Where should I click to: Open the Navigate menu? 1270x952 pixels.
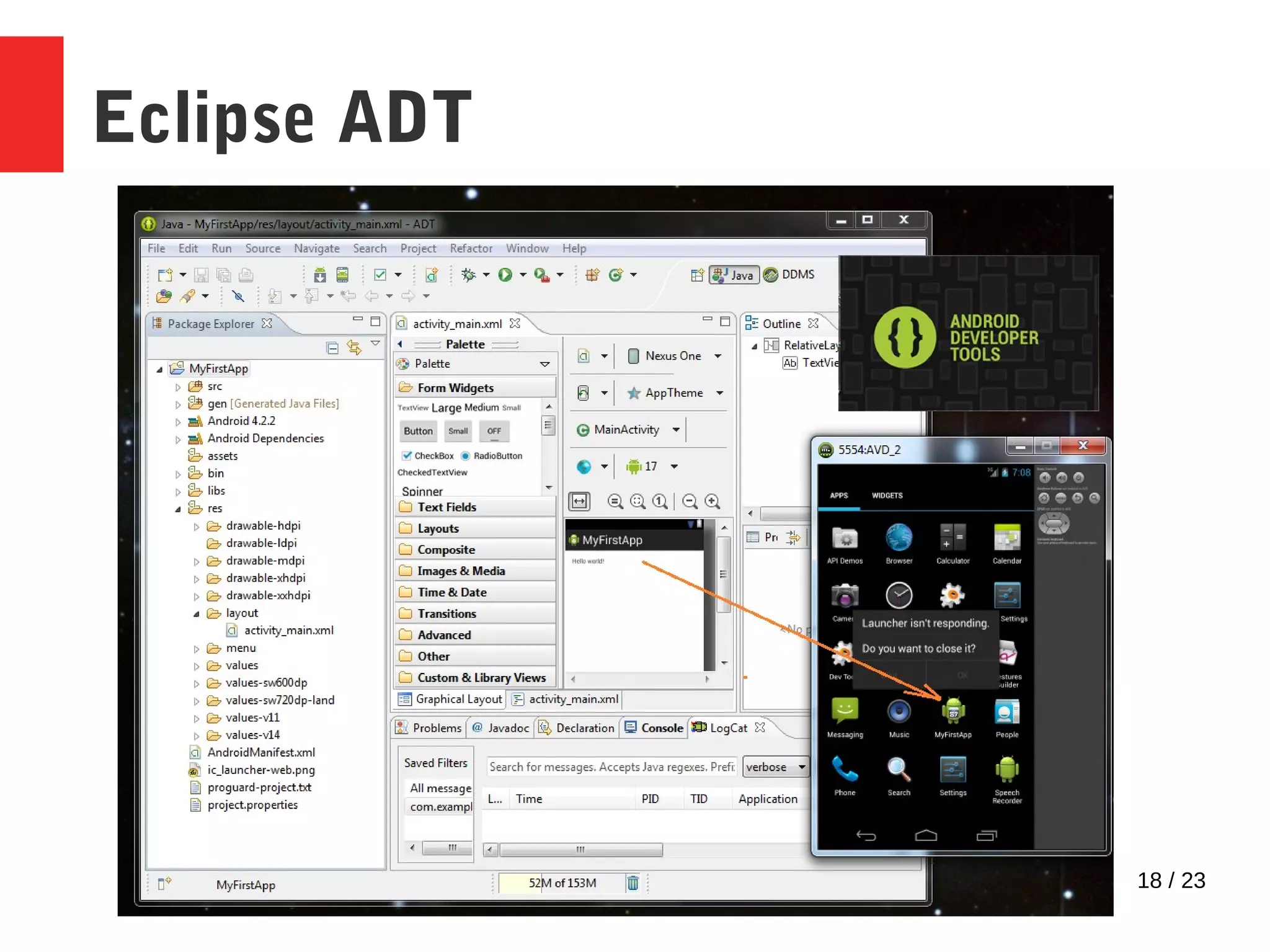pos(317,249)
